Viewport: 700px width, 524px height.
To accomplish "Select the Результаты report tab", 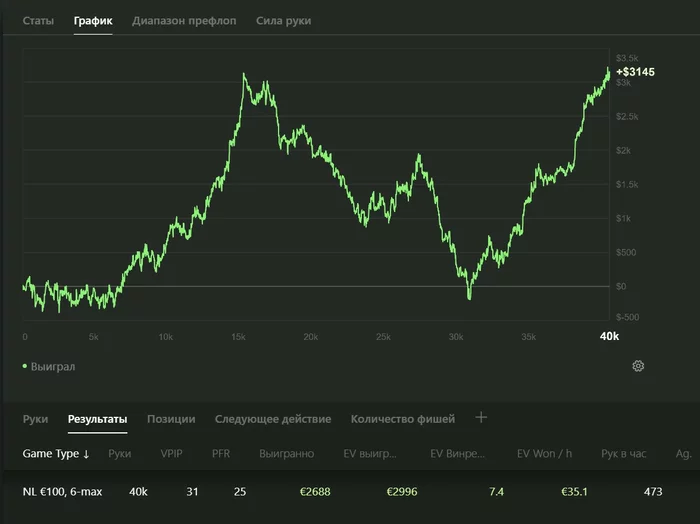I will 97,419.
